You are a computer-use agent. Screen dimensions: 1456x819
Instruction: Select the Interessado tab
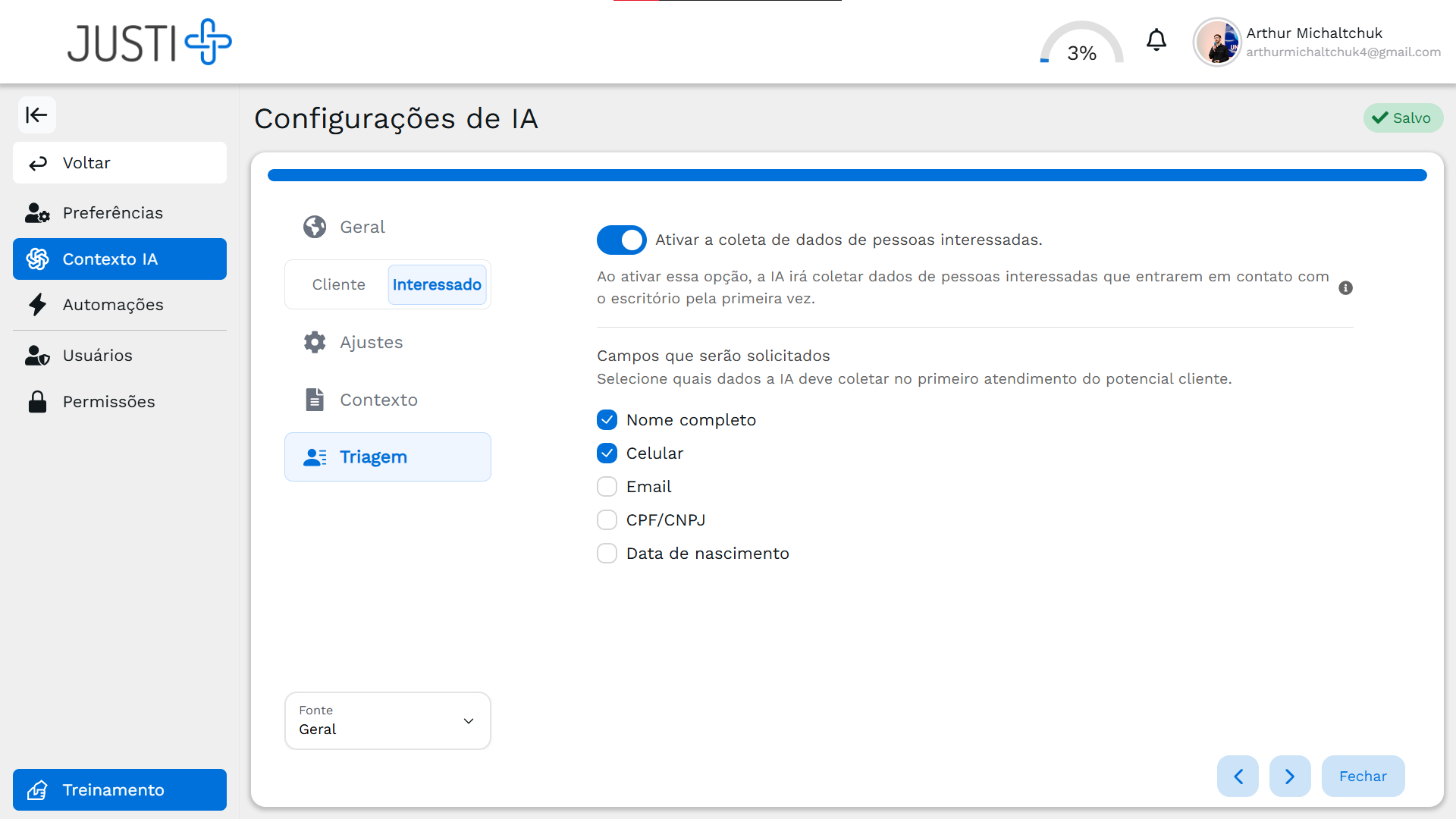pos(437,284)
